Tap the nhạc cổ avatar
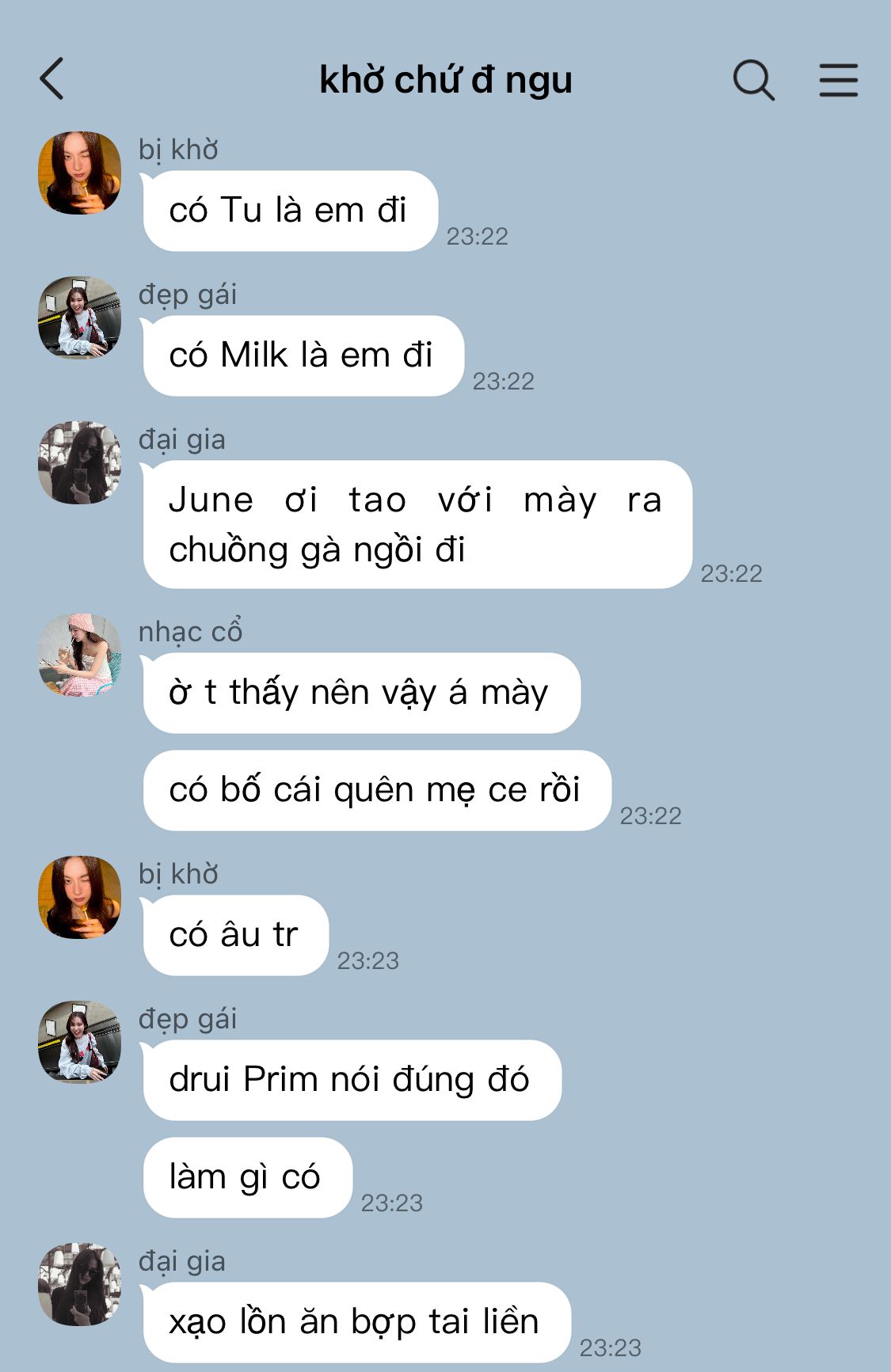Image resolution: width=891 pixels, height=1372 pixels. coord(80,655)
